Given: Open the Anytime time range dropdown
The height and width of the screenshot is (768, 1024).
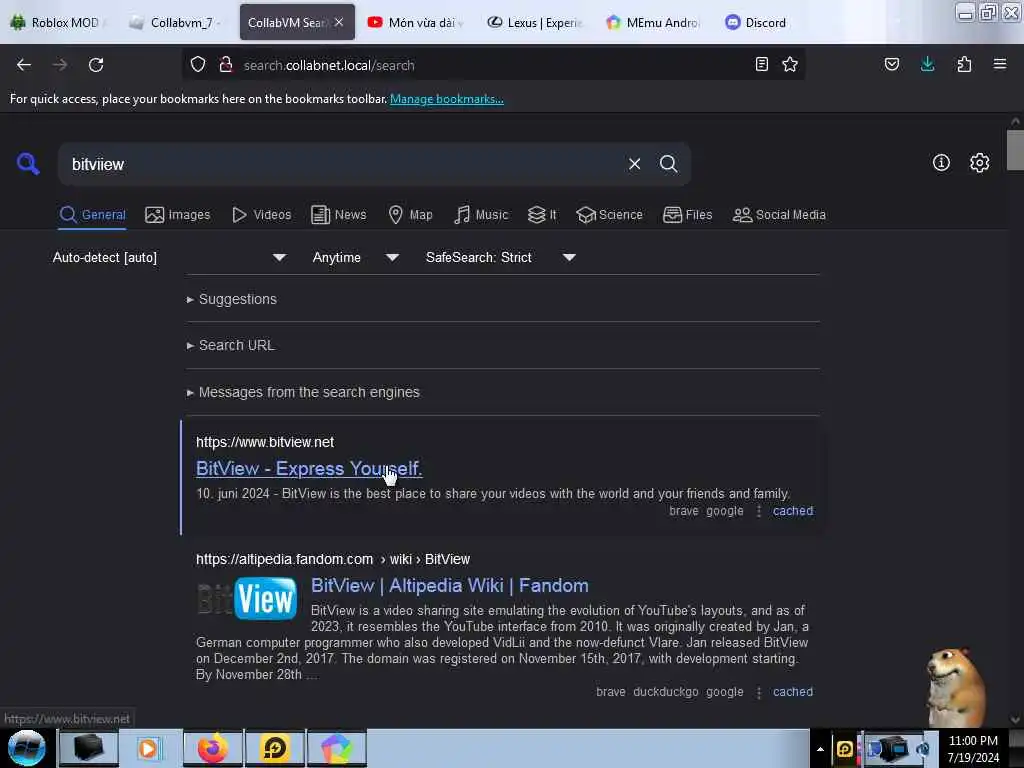Looking at the screenshot, I should (355, 257).
